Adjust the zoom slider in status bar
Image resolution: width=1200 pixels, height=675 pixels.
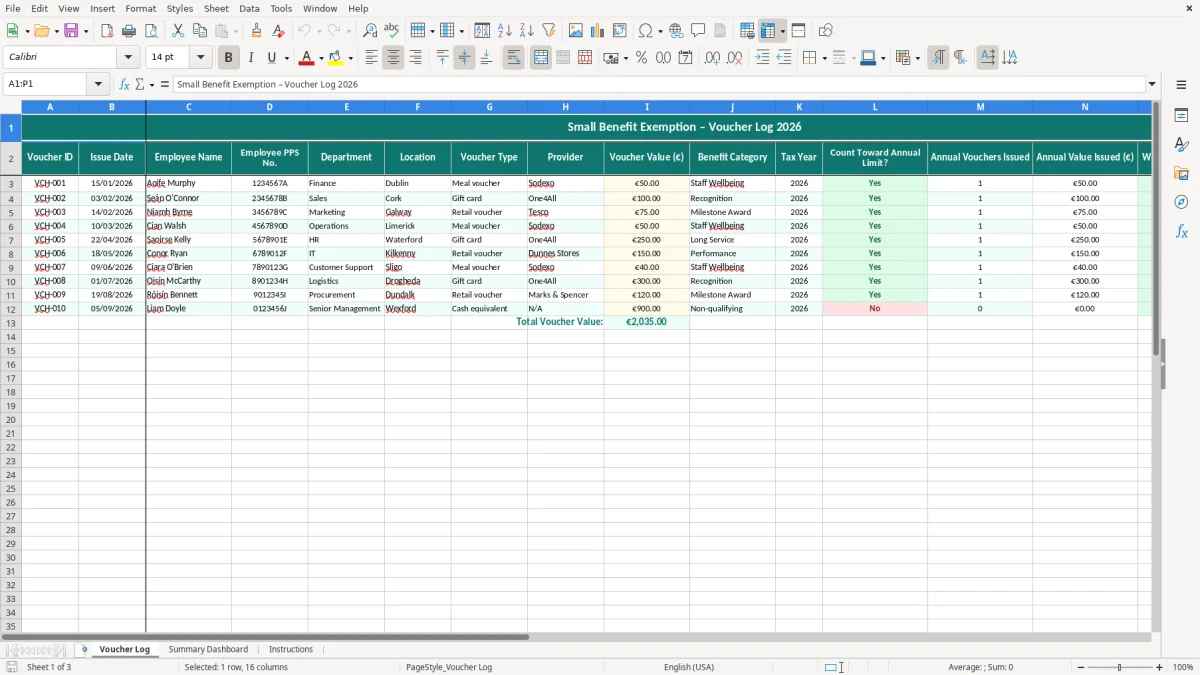pos(1118,667)
